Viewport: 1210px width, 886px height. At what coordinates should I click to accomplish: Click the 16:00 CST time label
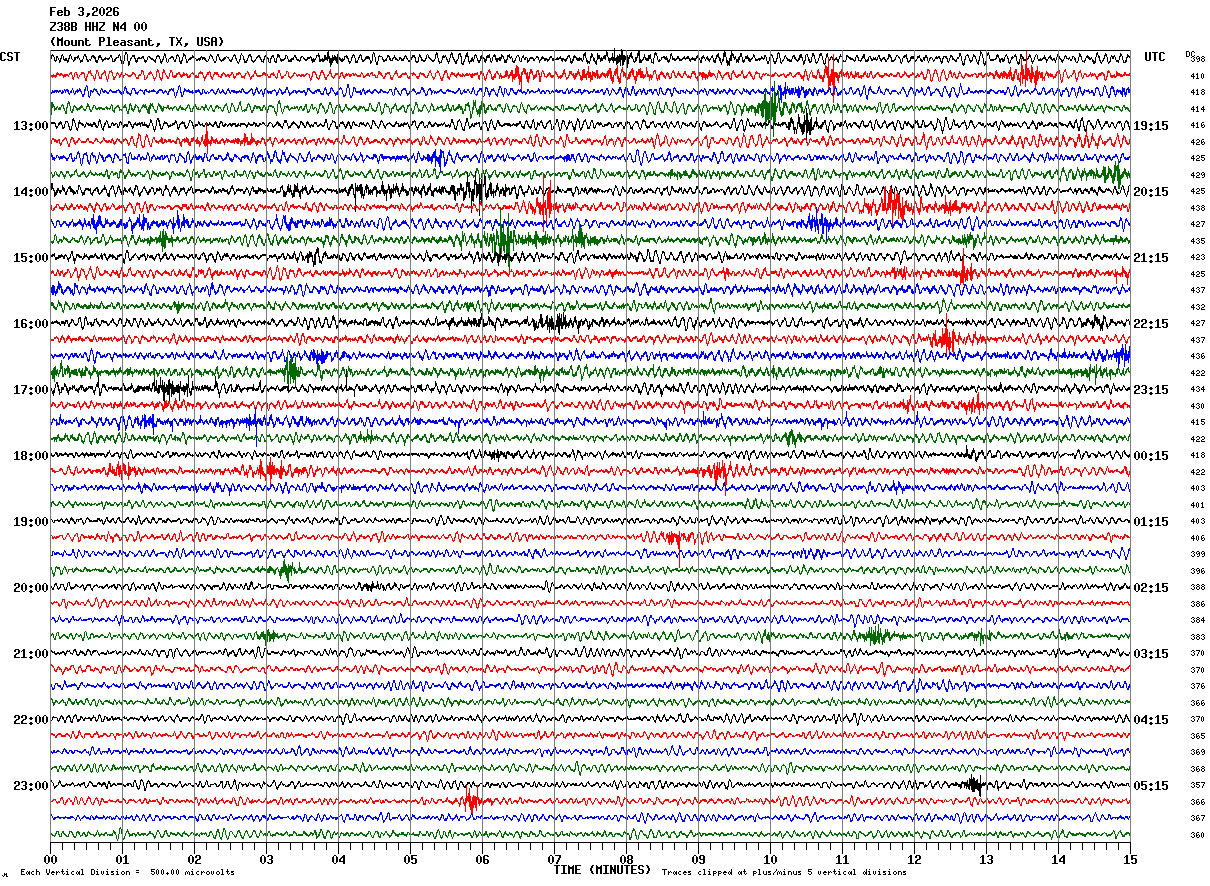pos(30,324)
